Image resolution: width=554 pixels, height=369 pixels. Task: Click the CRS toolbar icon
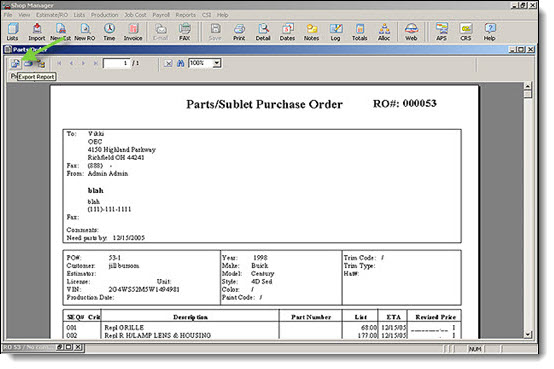[x=466, y=31]
